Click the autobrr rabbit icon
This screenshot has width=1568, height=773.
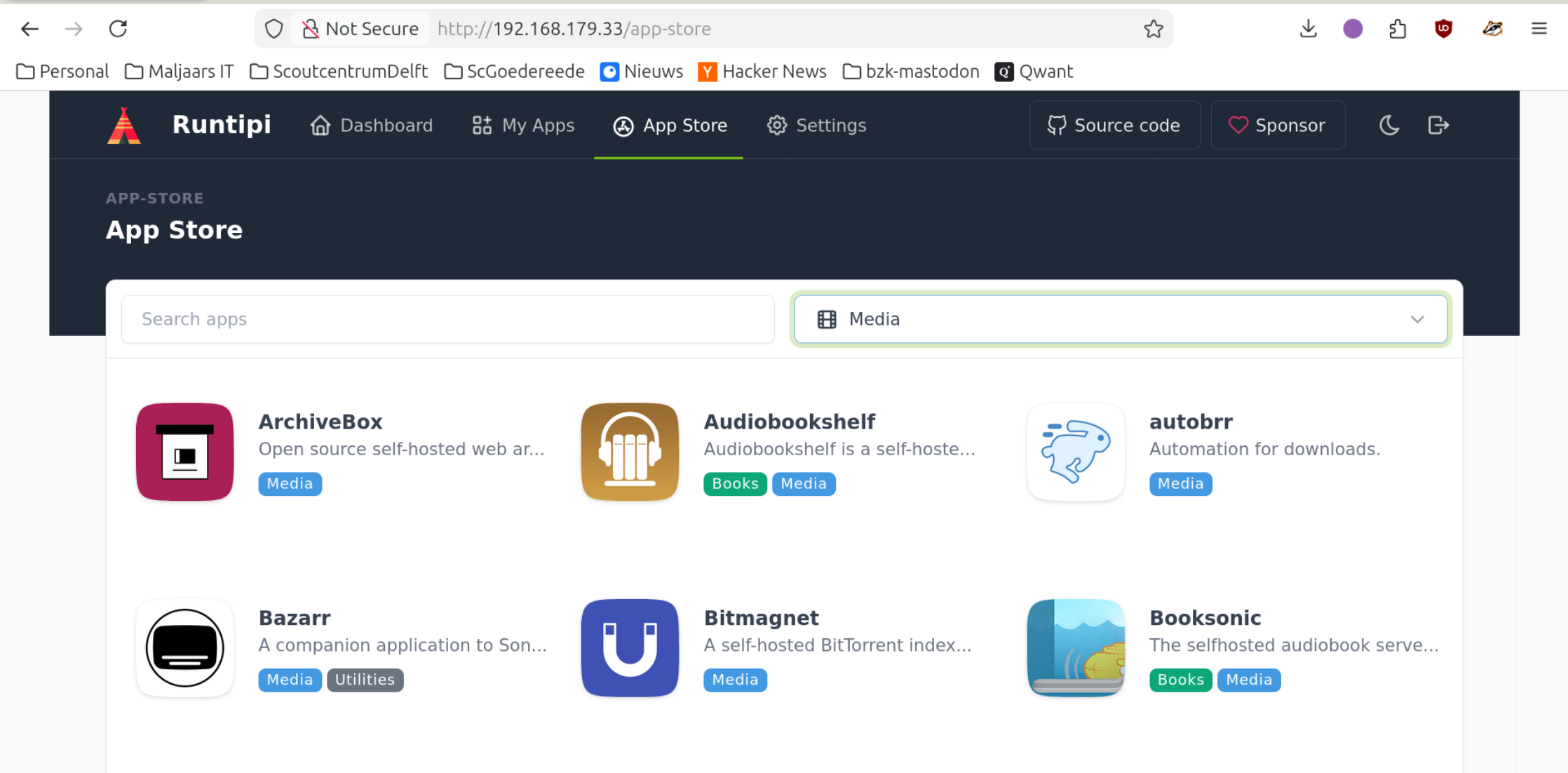tap(1076, 452)
